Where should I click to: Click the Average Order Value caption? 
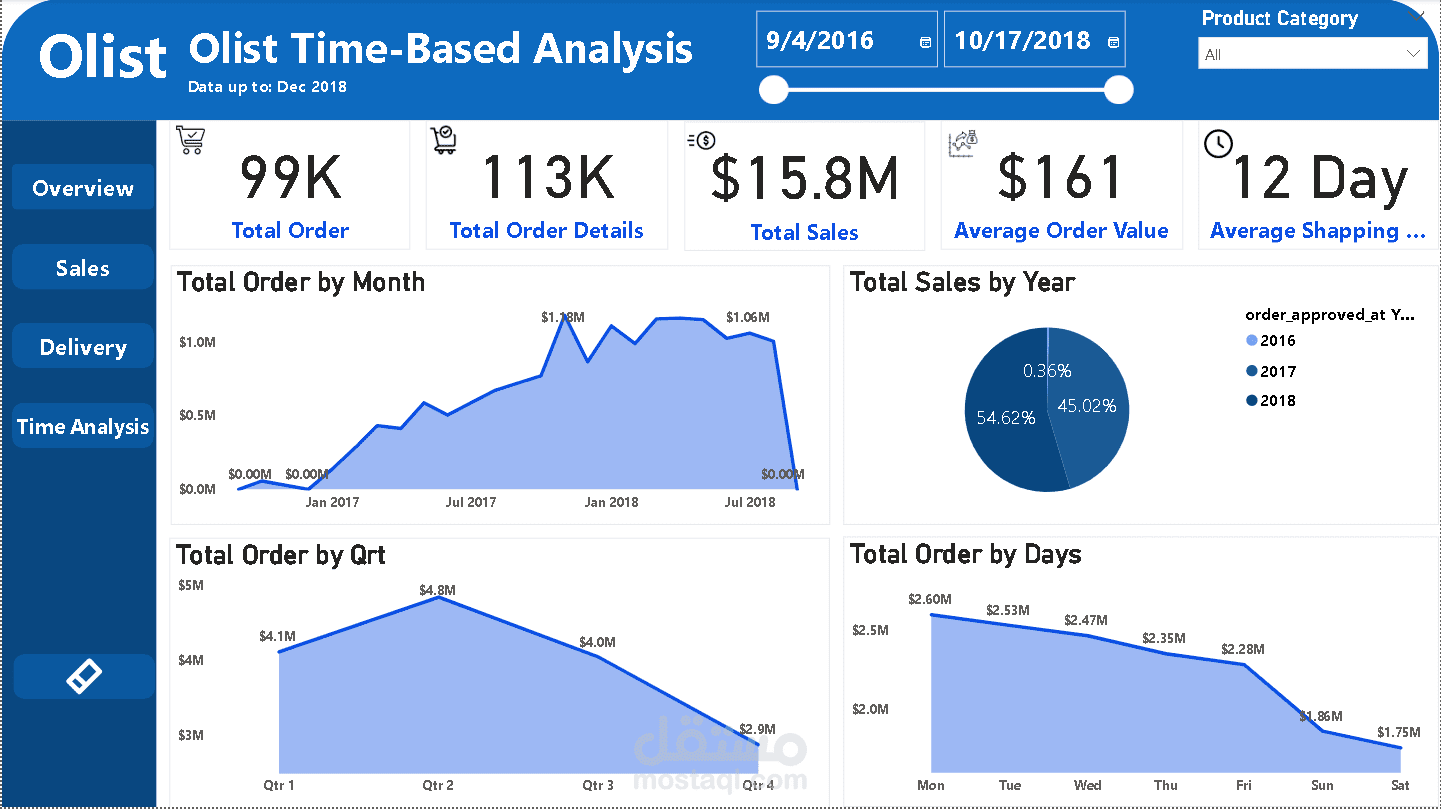[1062, 231]
